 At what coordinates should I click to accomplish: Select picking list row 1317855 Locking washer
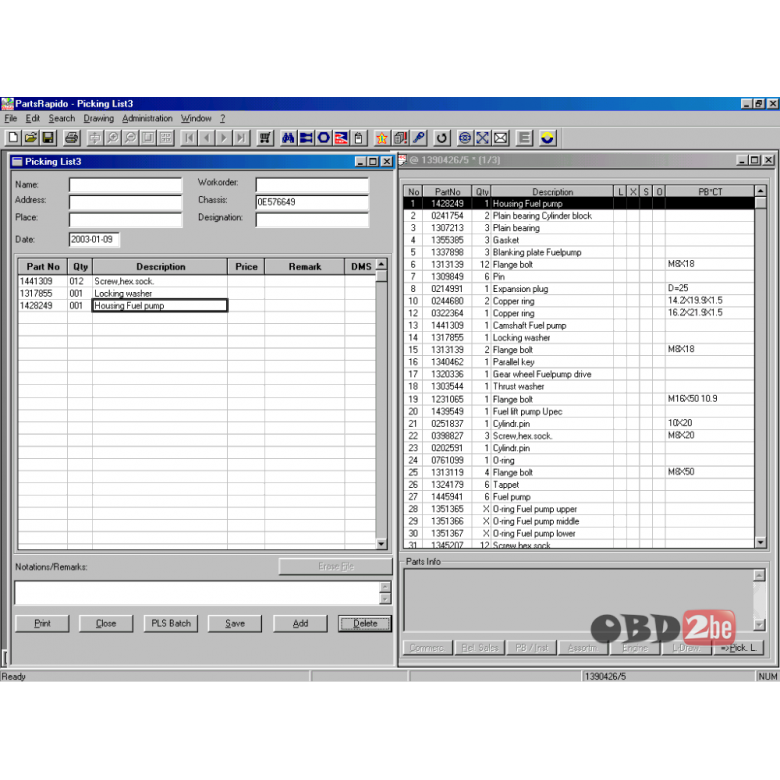(197, 293)
